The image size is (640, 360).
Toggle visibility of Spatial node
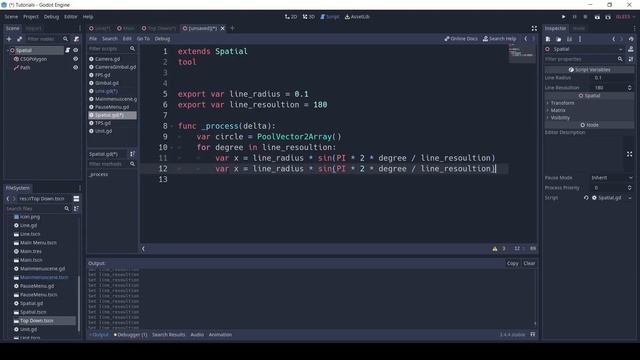click(x=76, y=50)
